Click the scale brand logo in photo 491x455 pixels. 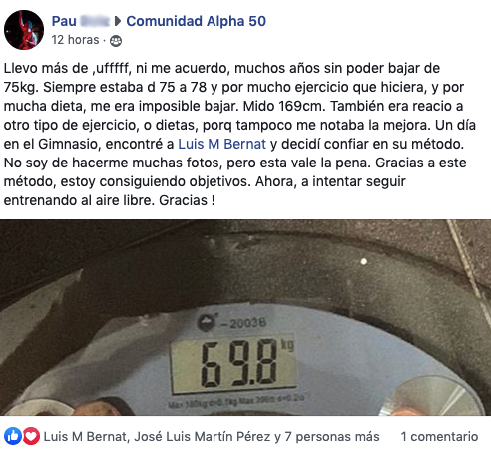click(x=206, y=322)
